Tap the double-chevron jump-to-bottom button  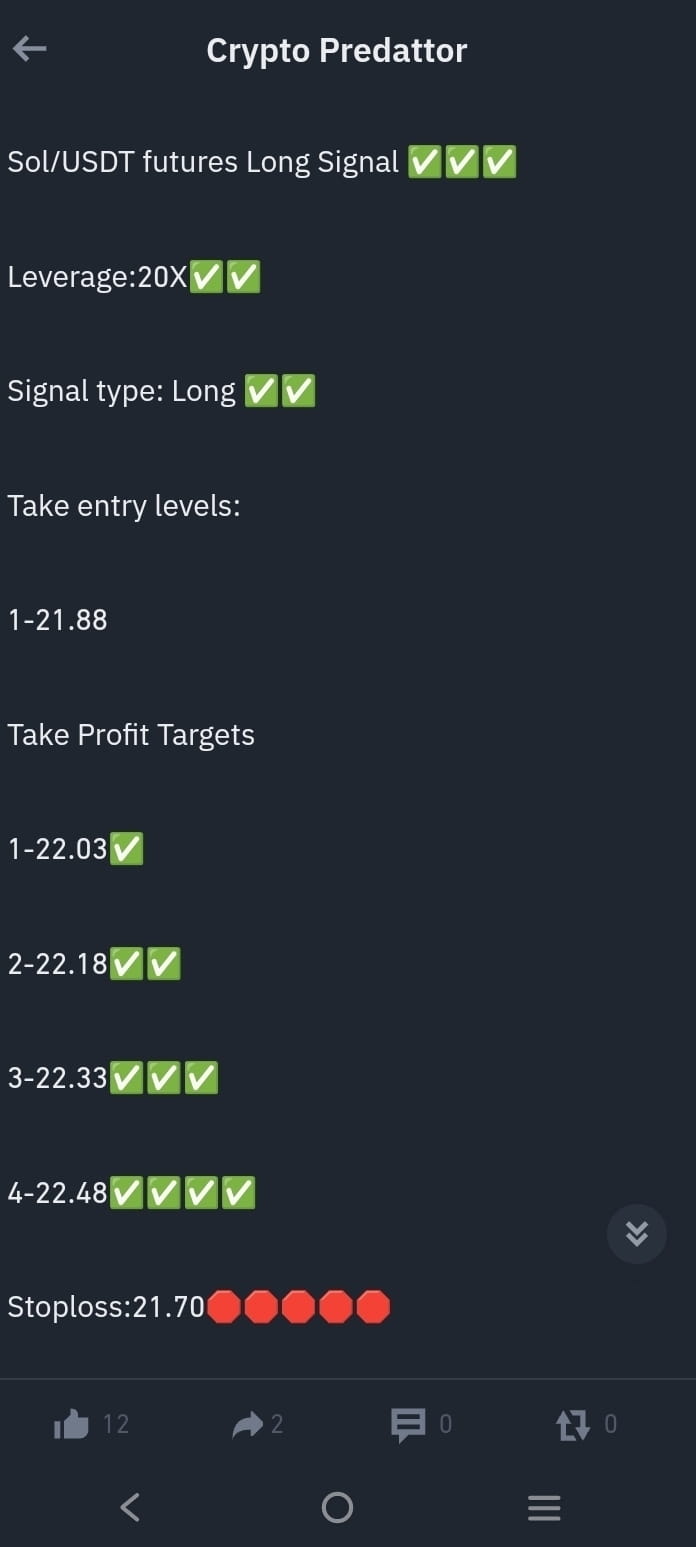pos(636,1233)
